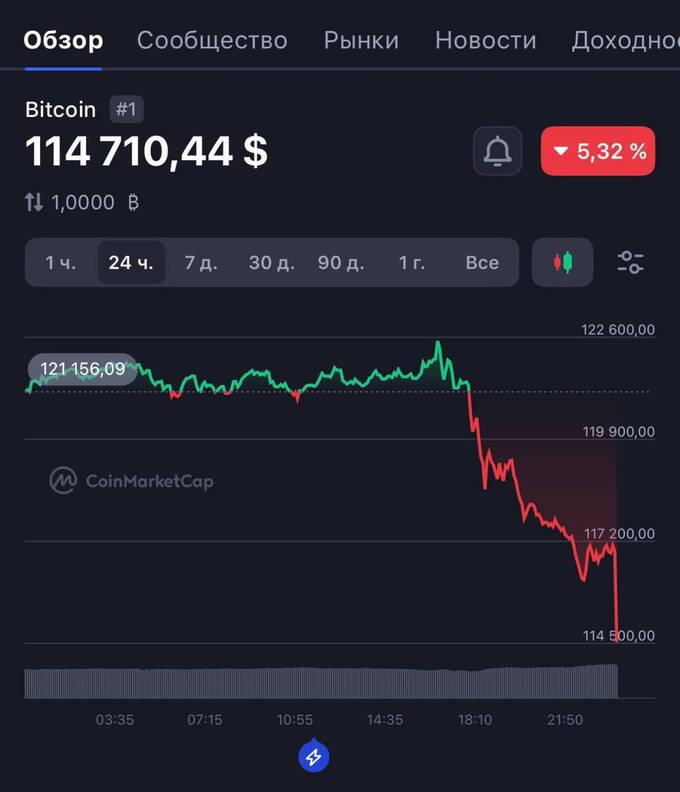Tap the #1 rank badge
Viewport: 680px width, 792px height.
126,110
